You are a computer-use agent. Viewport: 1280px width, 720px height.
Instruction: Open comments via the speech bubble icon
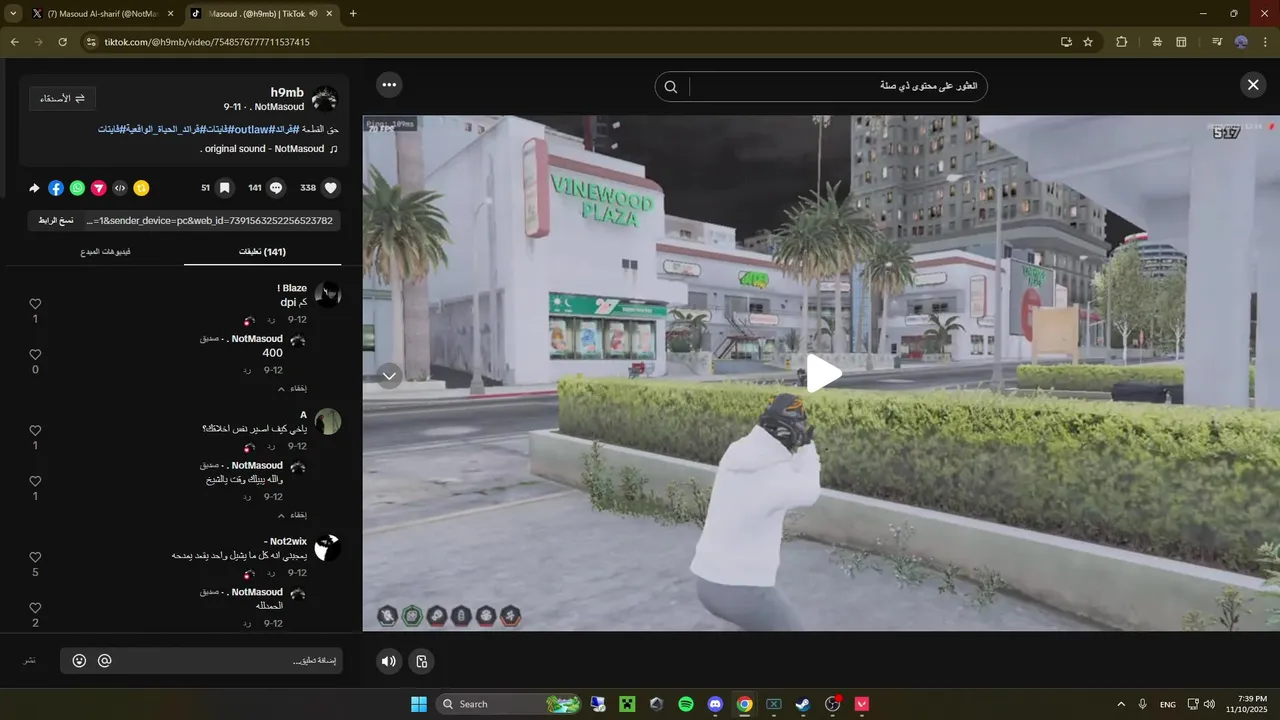tap(277, 188)
